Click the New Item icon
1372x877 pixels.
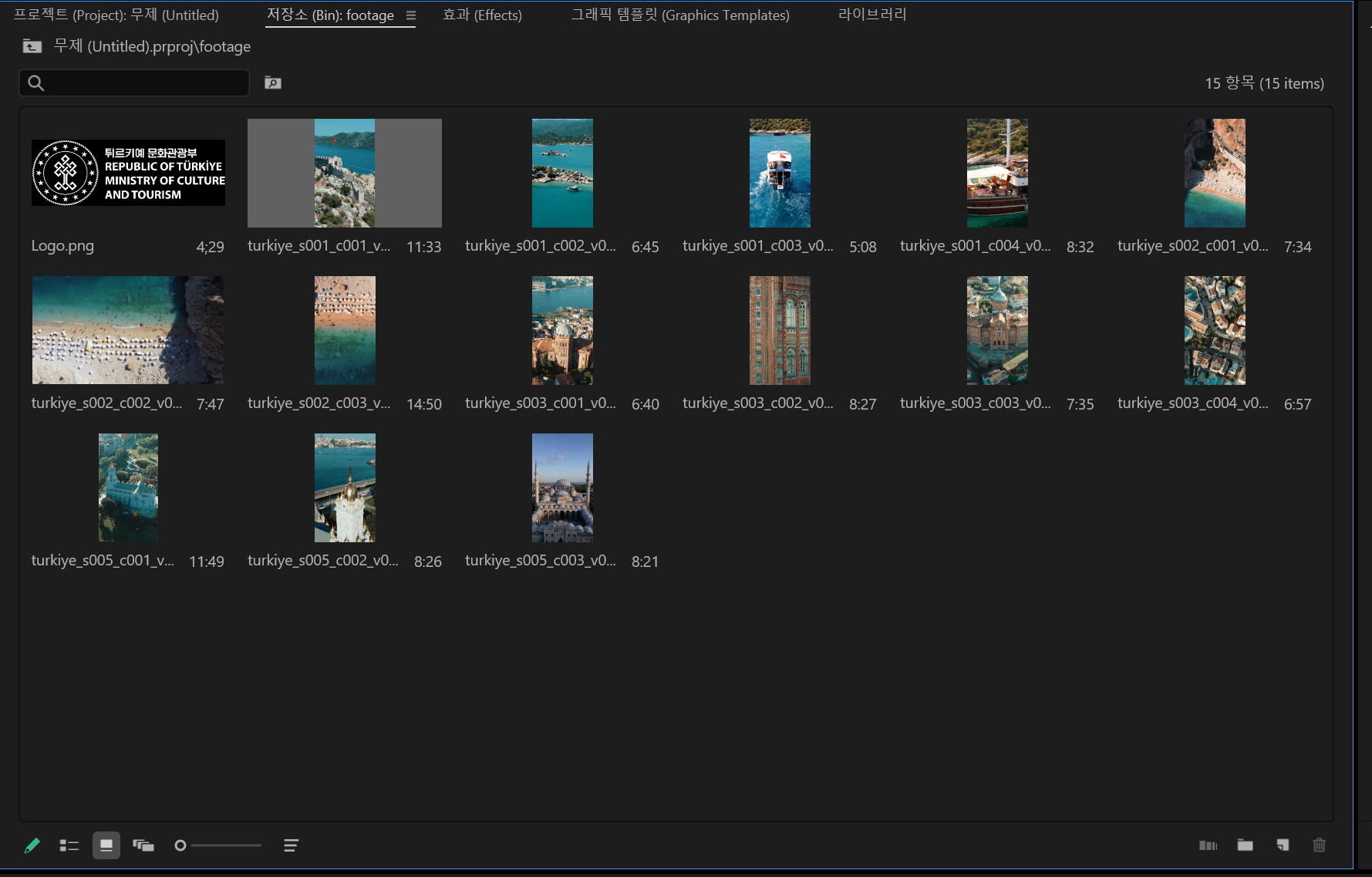coord(1282,845)
